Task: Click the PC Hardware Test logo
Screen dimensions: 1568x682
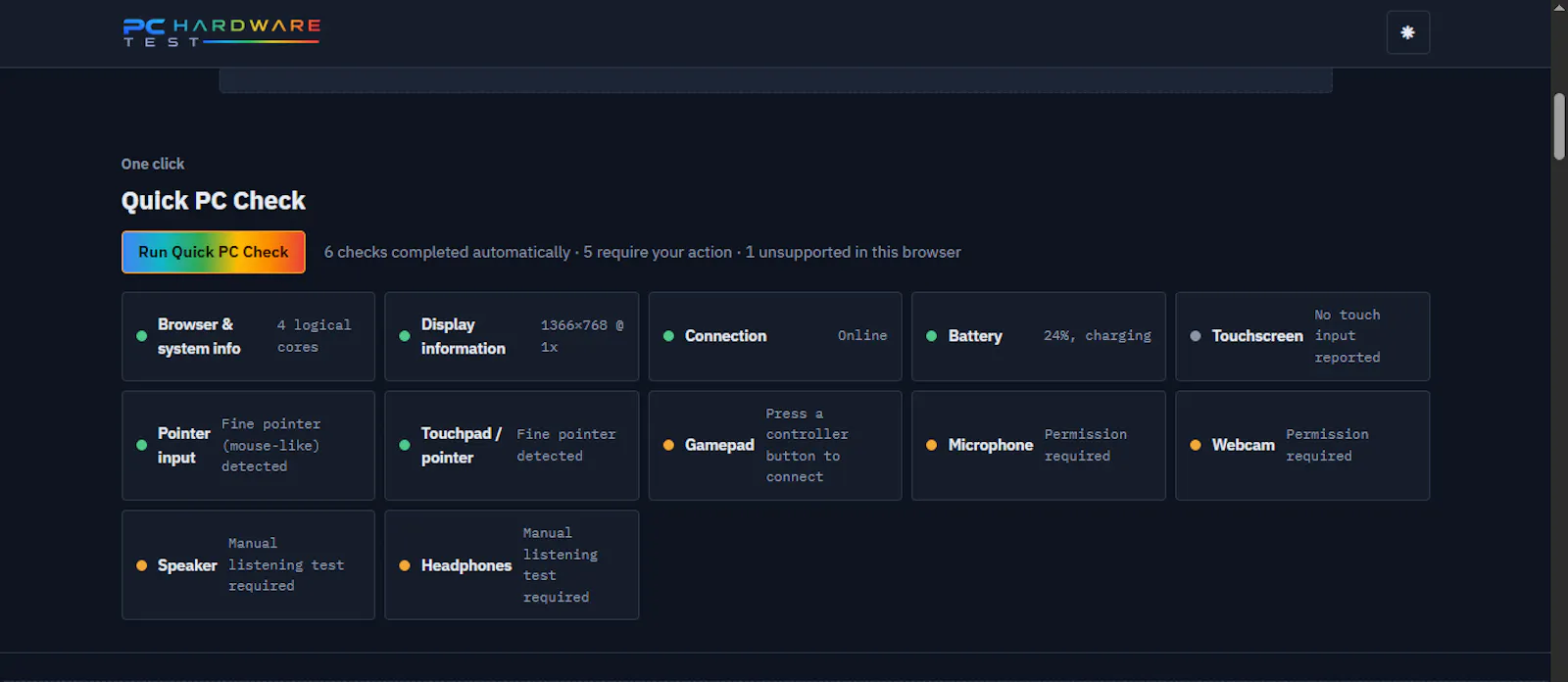Action: pos(221,32)
